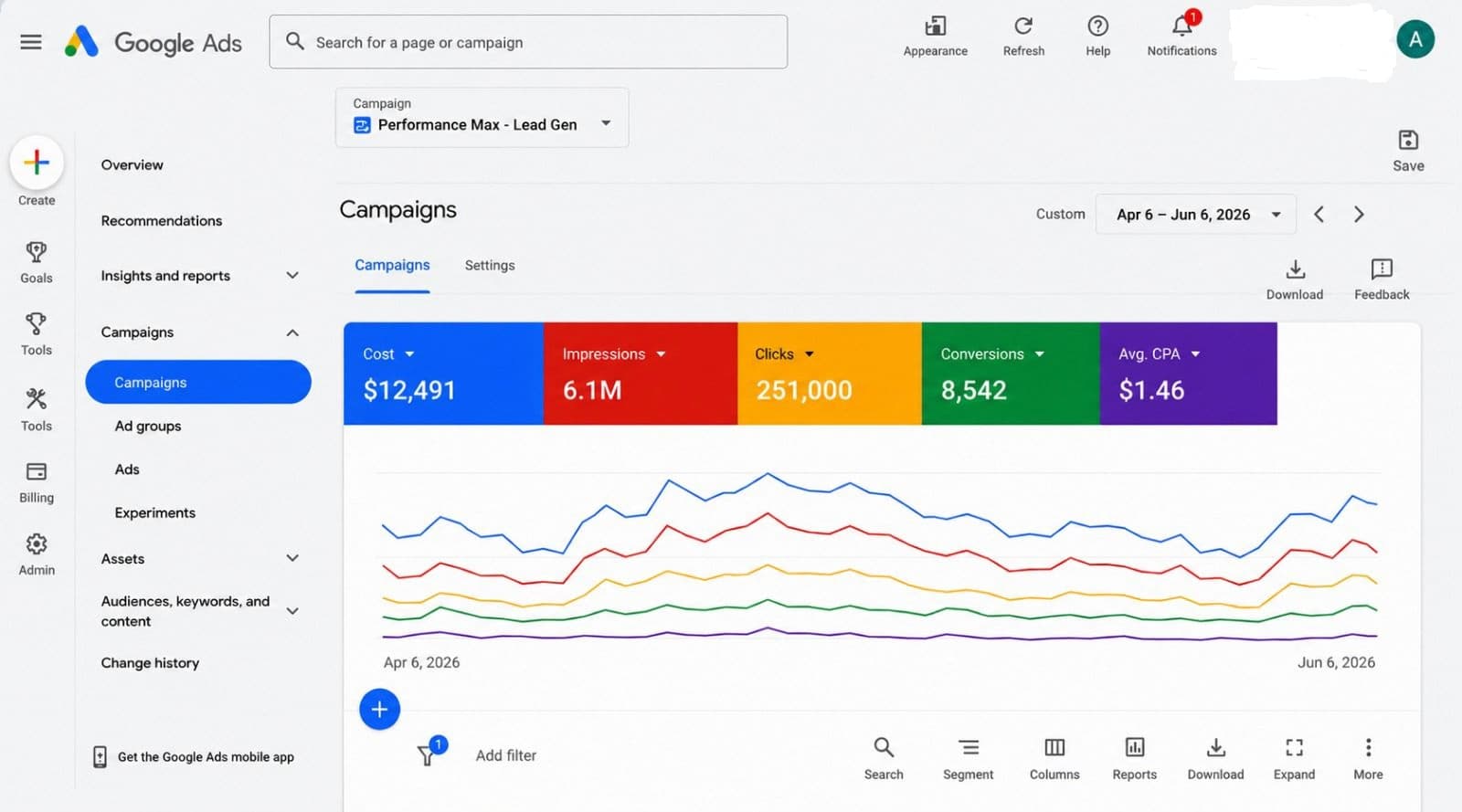Viewport: 1462px width, 812px height.
Task: Open Campaign selector Performance Max dropdown
Action: pos(482,117)
